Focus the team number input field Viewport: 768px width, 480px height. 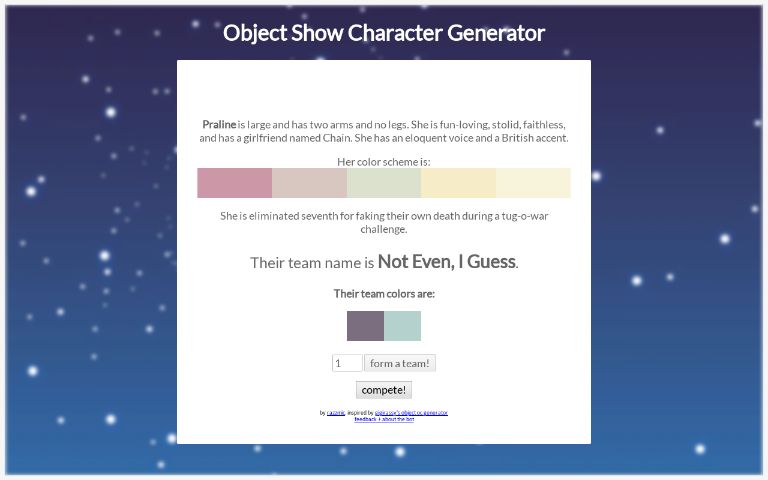coord(346,363)
